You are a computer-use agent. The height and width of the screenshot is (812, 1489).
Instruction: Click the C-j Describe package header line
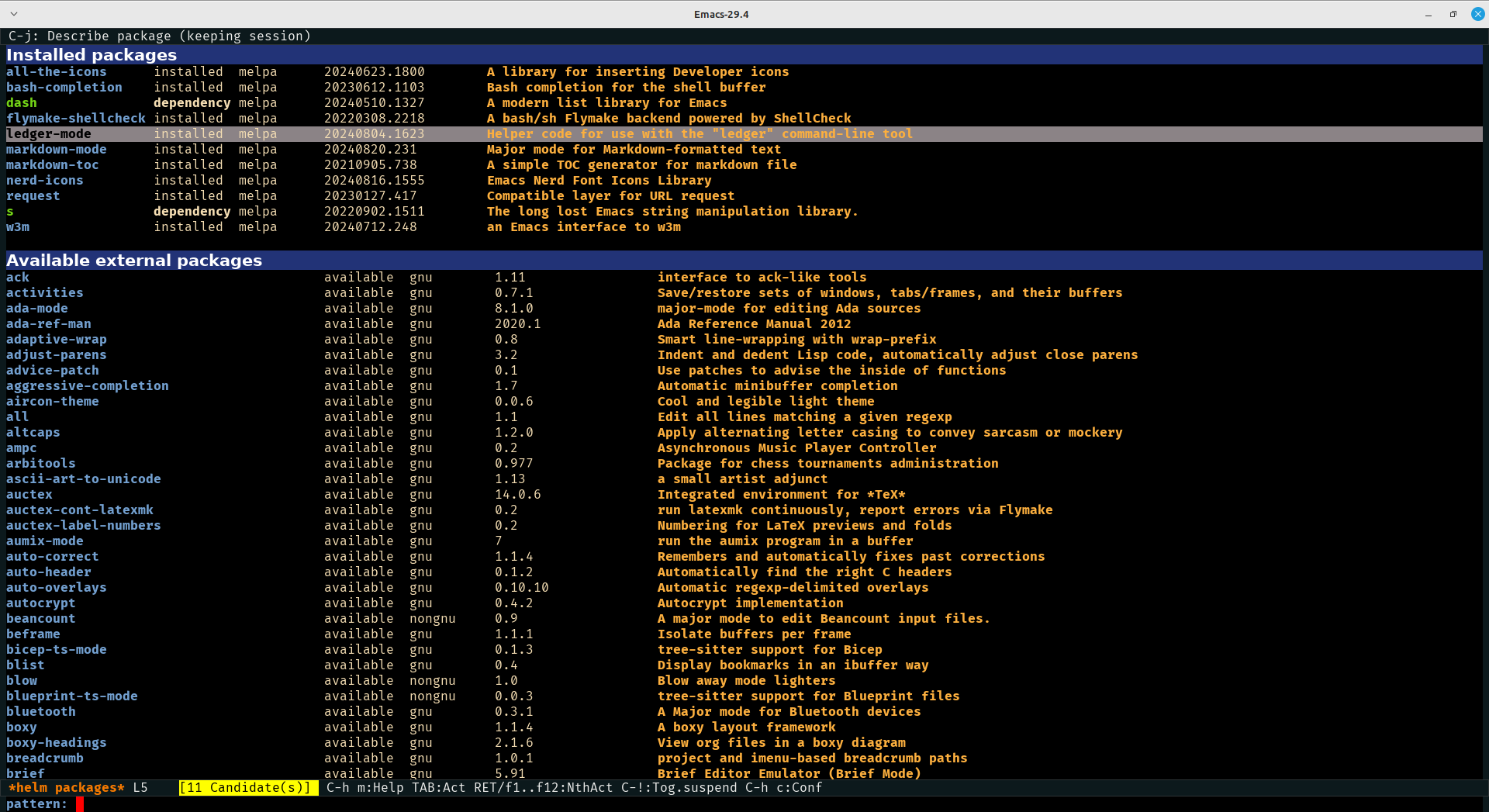point(159,36)
